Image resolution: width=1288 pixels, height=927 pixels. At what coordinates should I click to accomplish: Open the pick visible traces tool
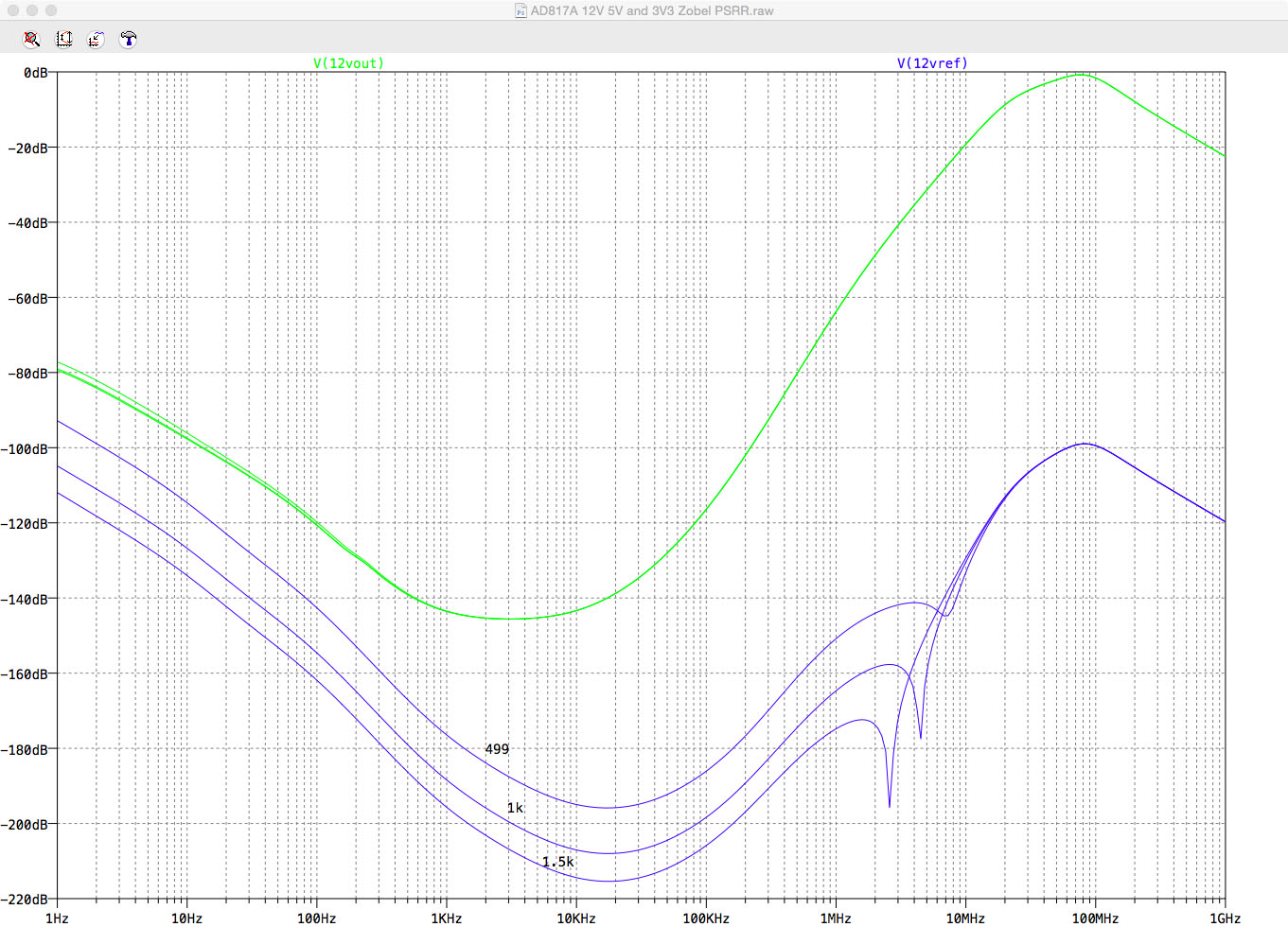click(x=97, y=39)
